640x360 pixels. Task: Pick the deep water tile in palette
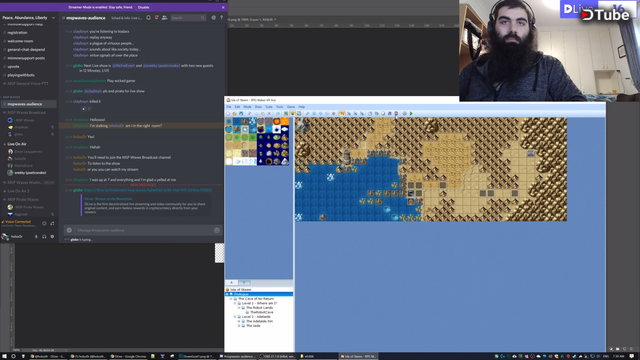[237, 121]
